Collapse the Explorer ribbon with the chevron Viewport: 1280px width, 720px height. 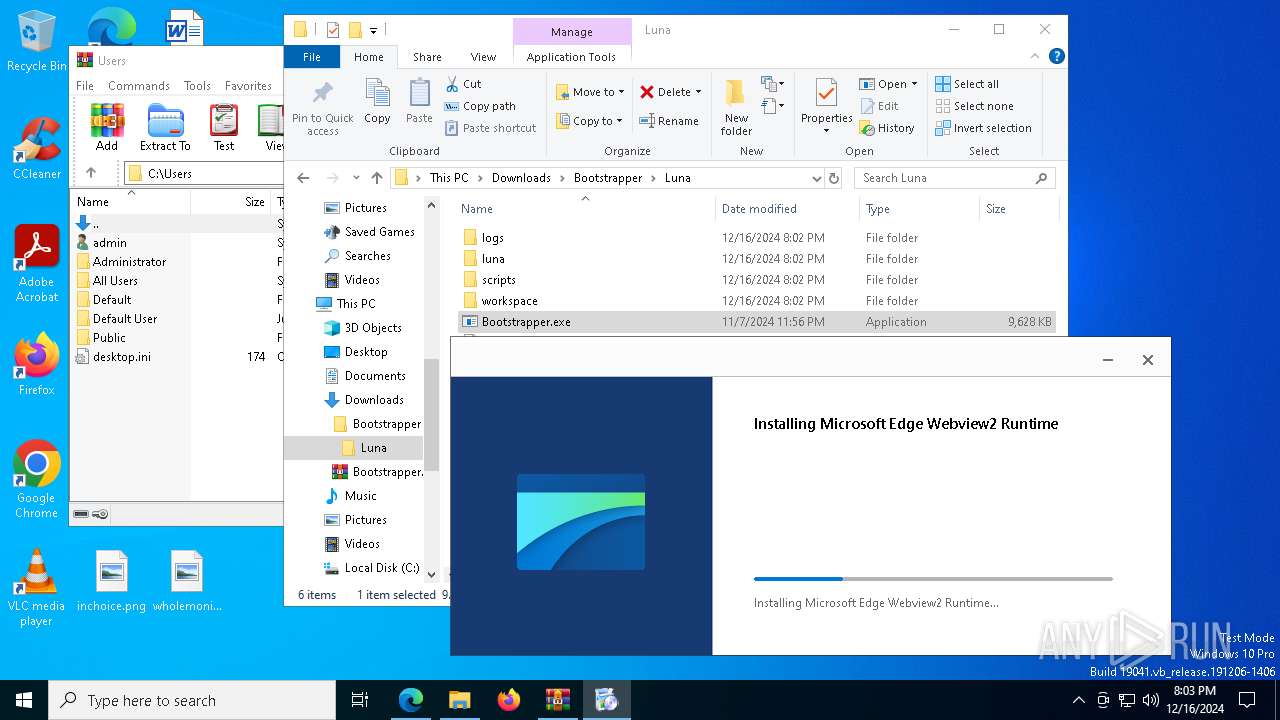coord(1035,57)
